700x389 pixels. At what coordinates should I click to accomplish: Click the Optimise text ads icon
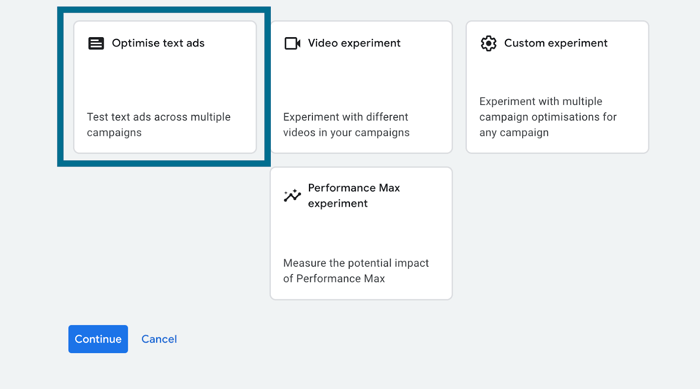coord(96,43)
